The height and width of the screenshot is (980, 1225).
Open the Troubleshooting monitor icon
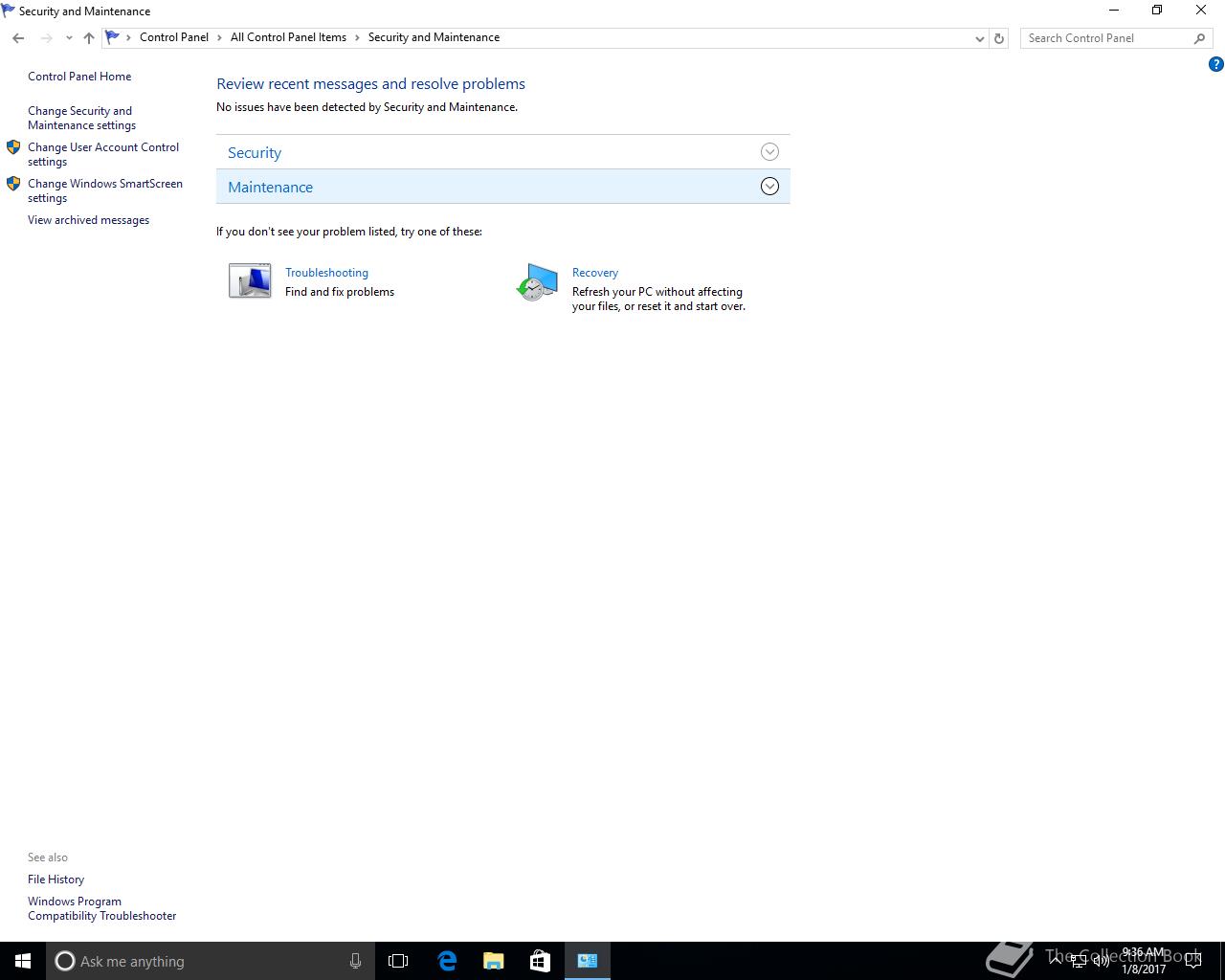point(250,281)
